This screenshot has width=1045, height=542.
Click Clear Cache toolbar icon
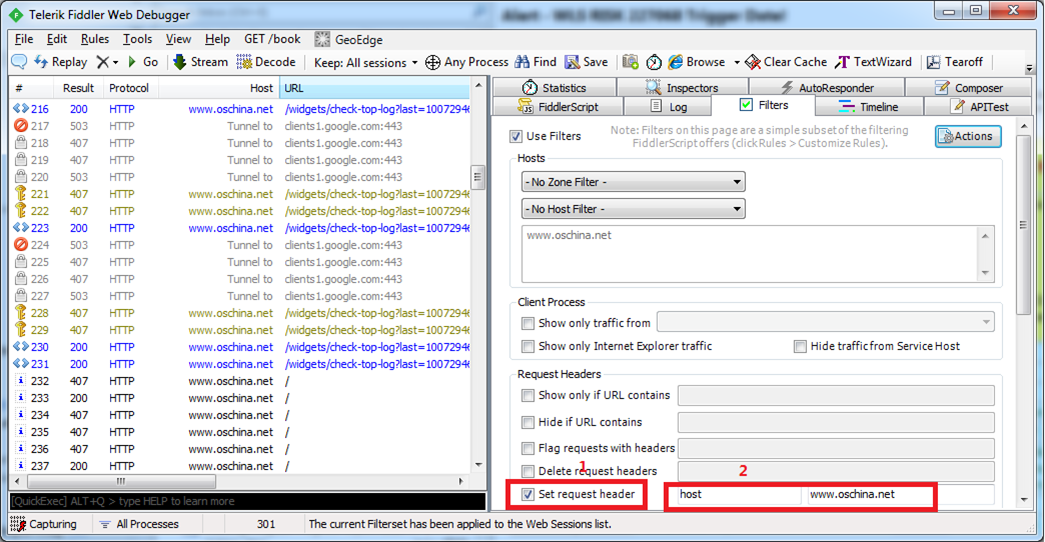click(x=753, y=62)
